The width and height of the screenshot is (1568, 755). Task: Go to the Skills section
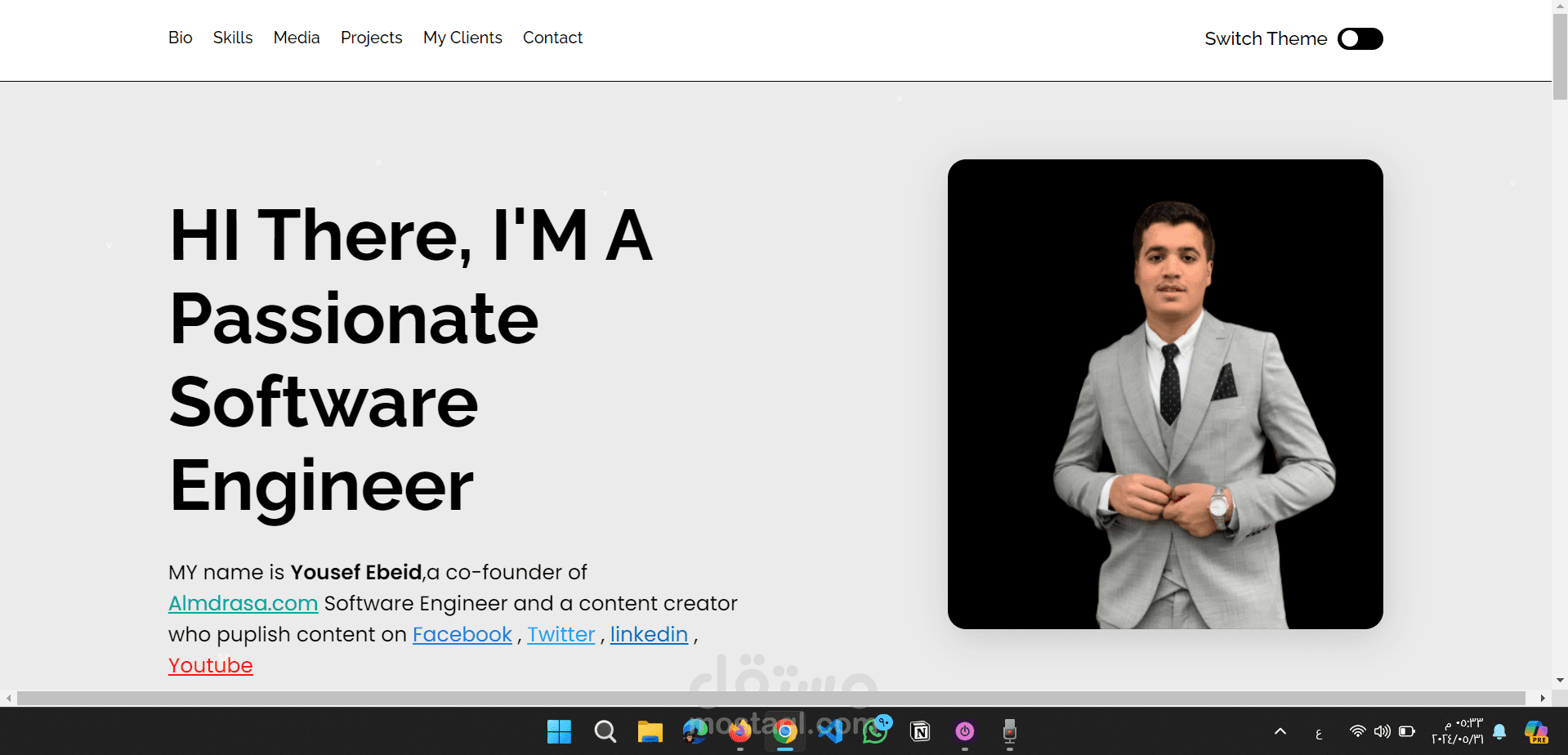point(233,38)
